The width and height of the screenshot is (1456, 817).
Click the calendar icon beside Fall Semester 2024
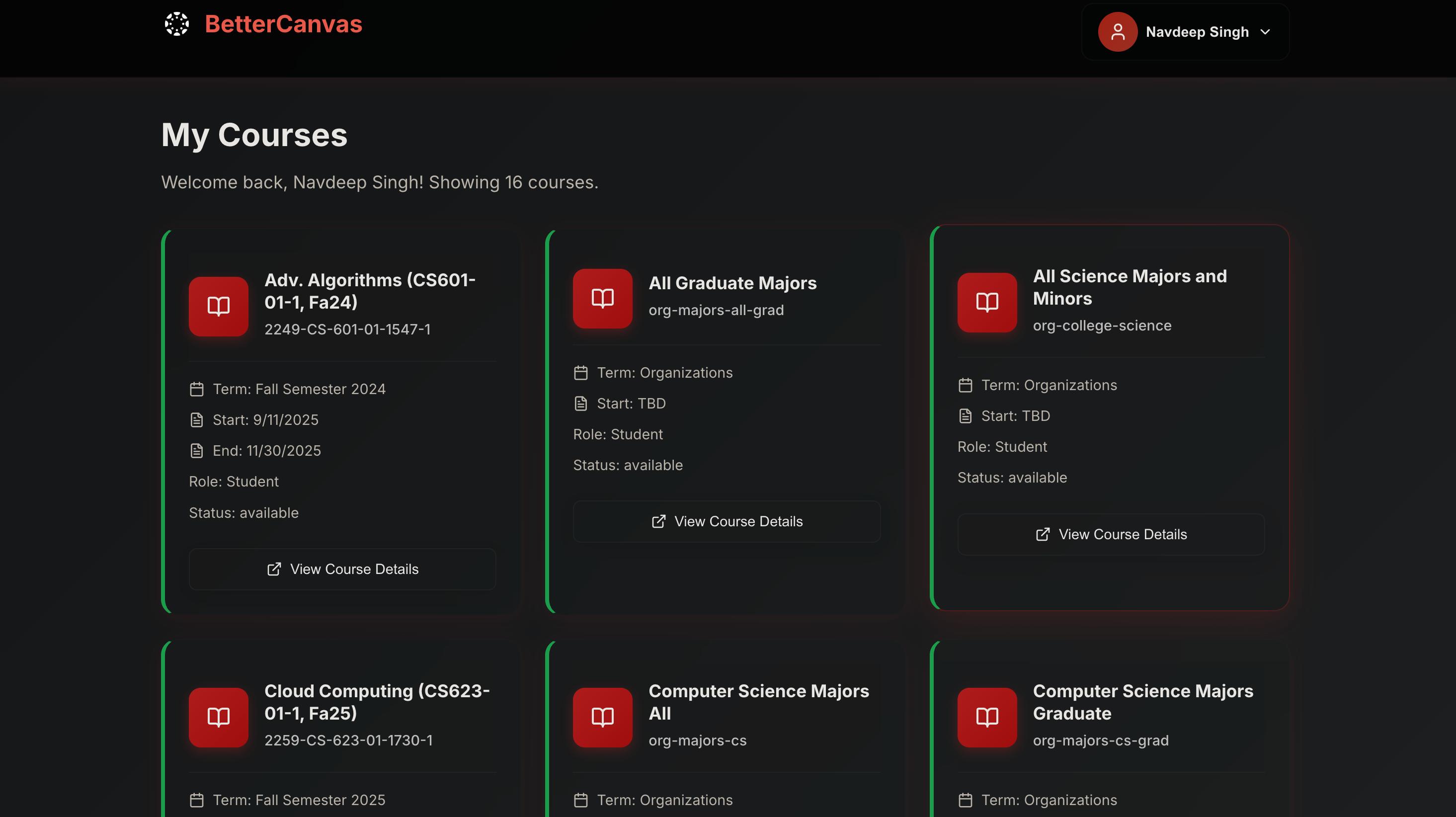click(197, 389)
